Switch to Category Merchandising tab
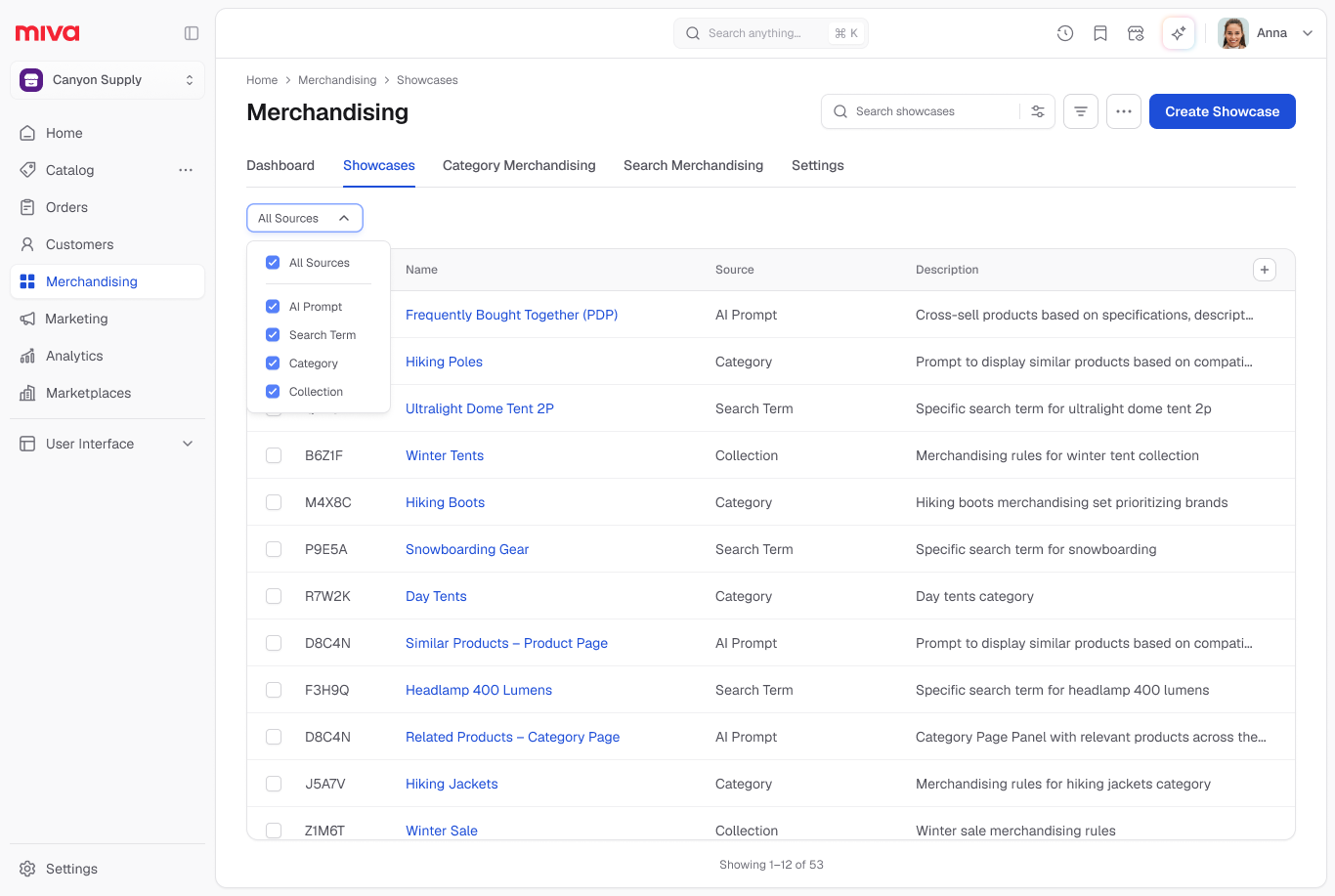This screenshot has width=1335, height=896. point(519,165)
